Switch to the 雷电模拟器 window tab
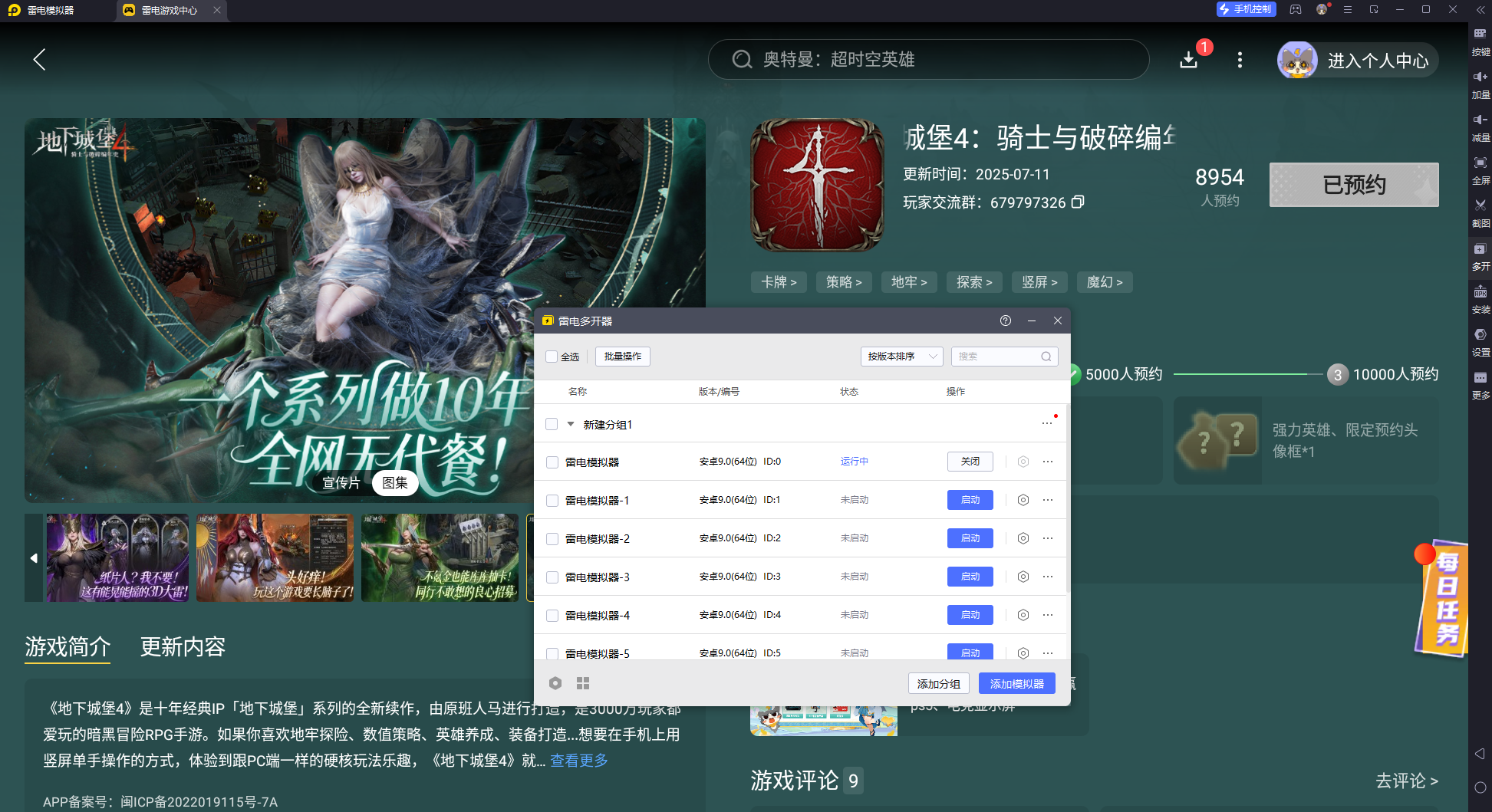 pyautogui.click(x=51, y=10)
